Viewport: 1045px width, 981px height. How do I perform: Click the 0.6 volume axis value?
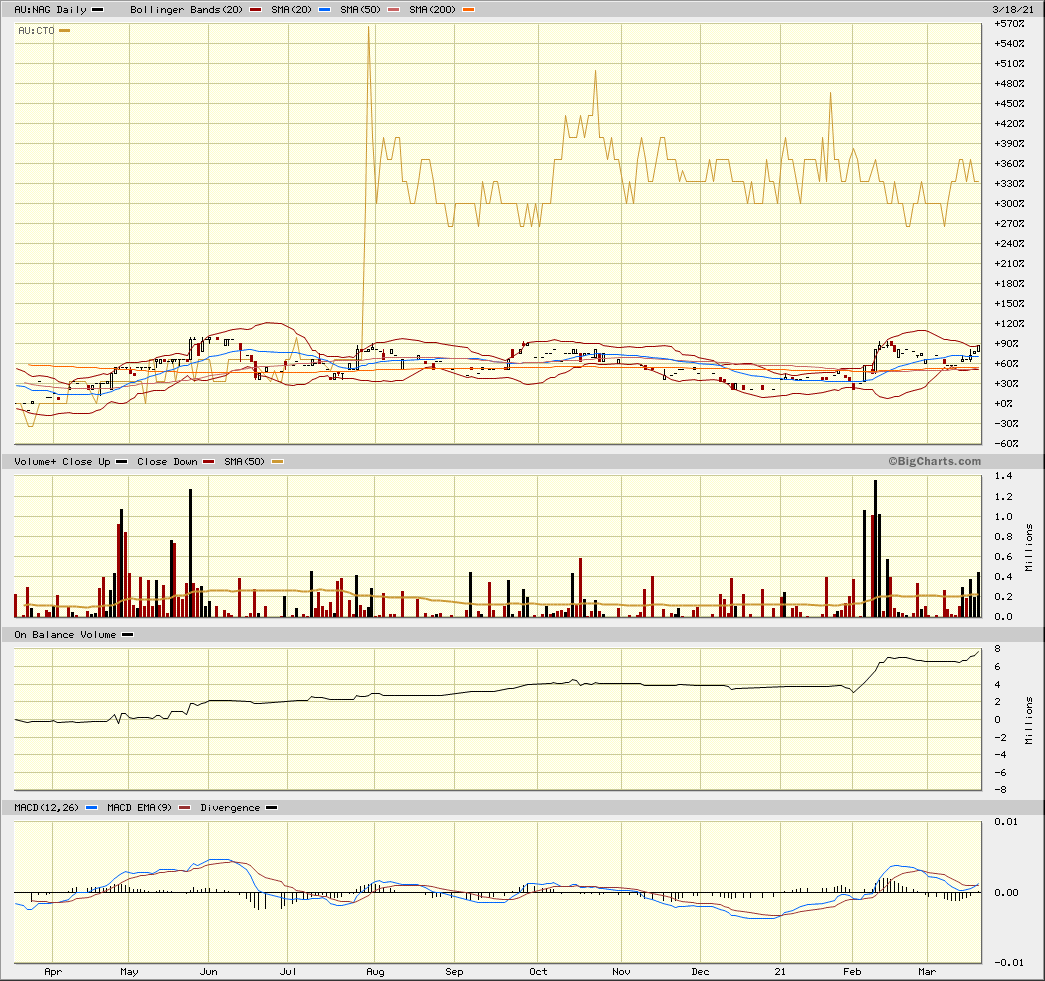point(1003,556)
